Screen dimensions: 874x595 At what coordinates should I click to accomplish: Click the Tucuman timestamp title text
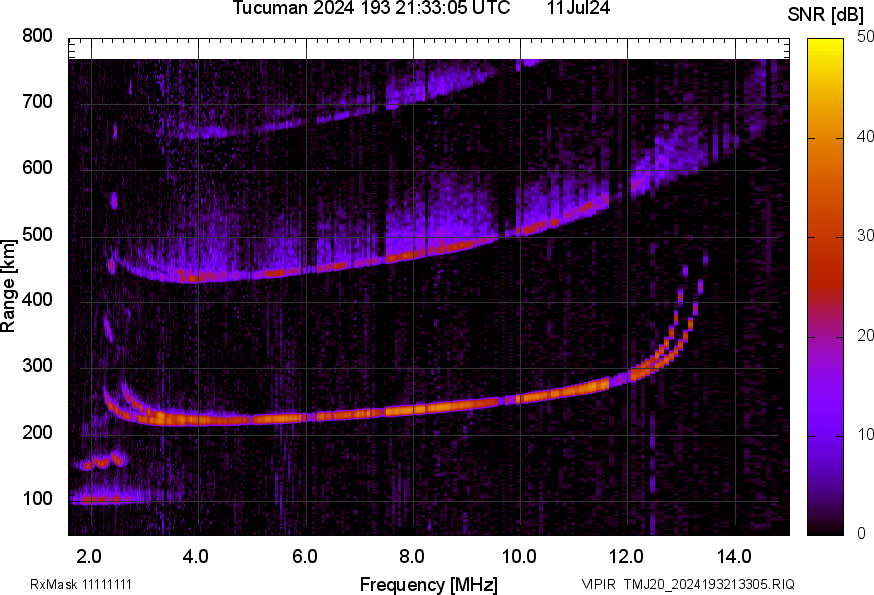(371, 9)
